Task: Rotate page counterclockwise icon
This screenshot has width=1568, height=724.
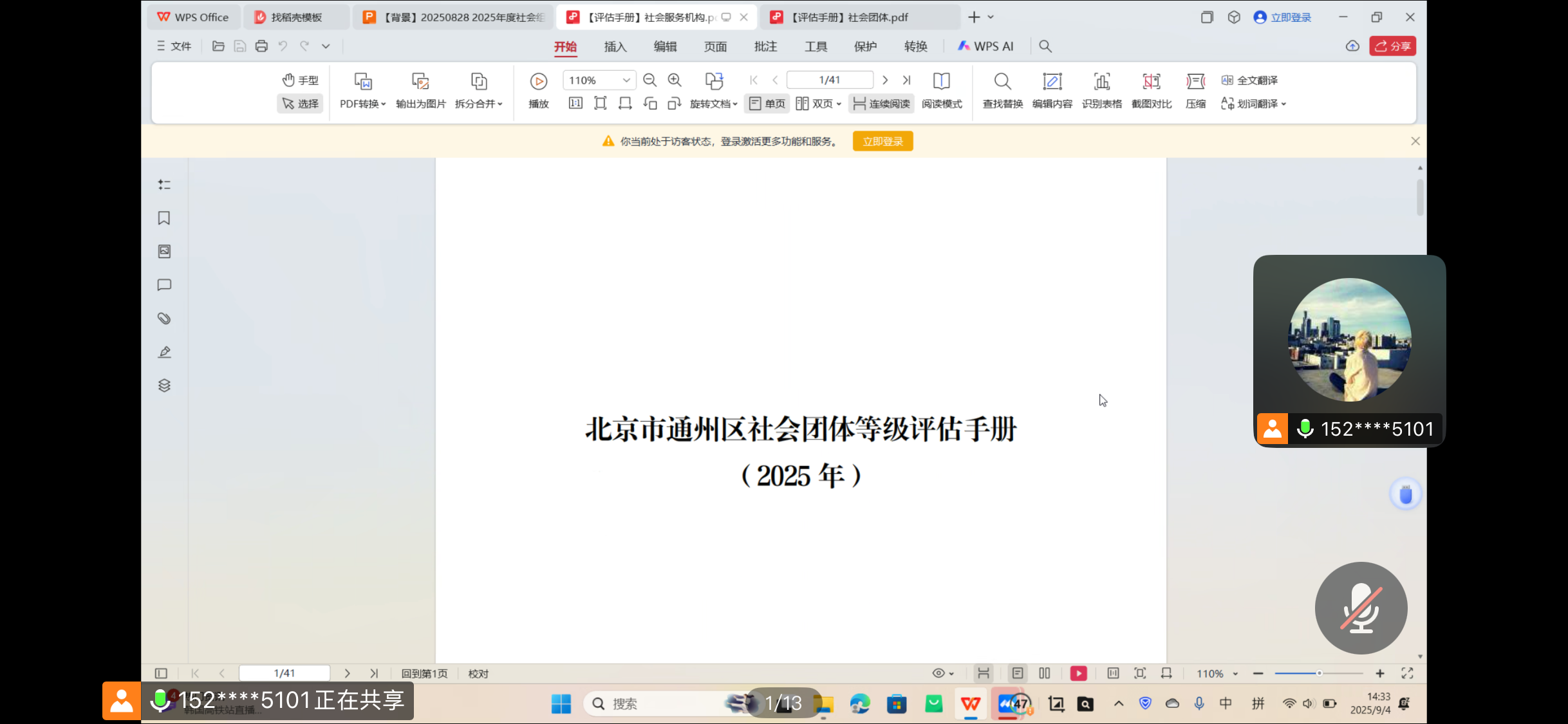Action: (650, 104)
